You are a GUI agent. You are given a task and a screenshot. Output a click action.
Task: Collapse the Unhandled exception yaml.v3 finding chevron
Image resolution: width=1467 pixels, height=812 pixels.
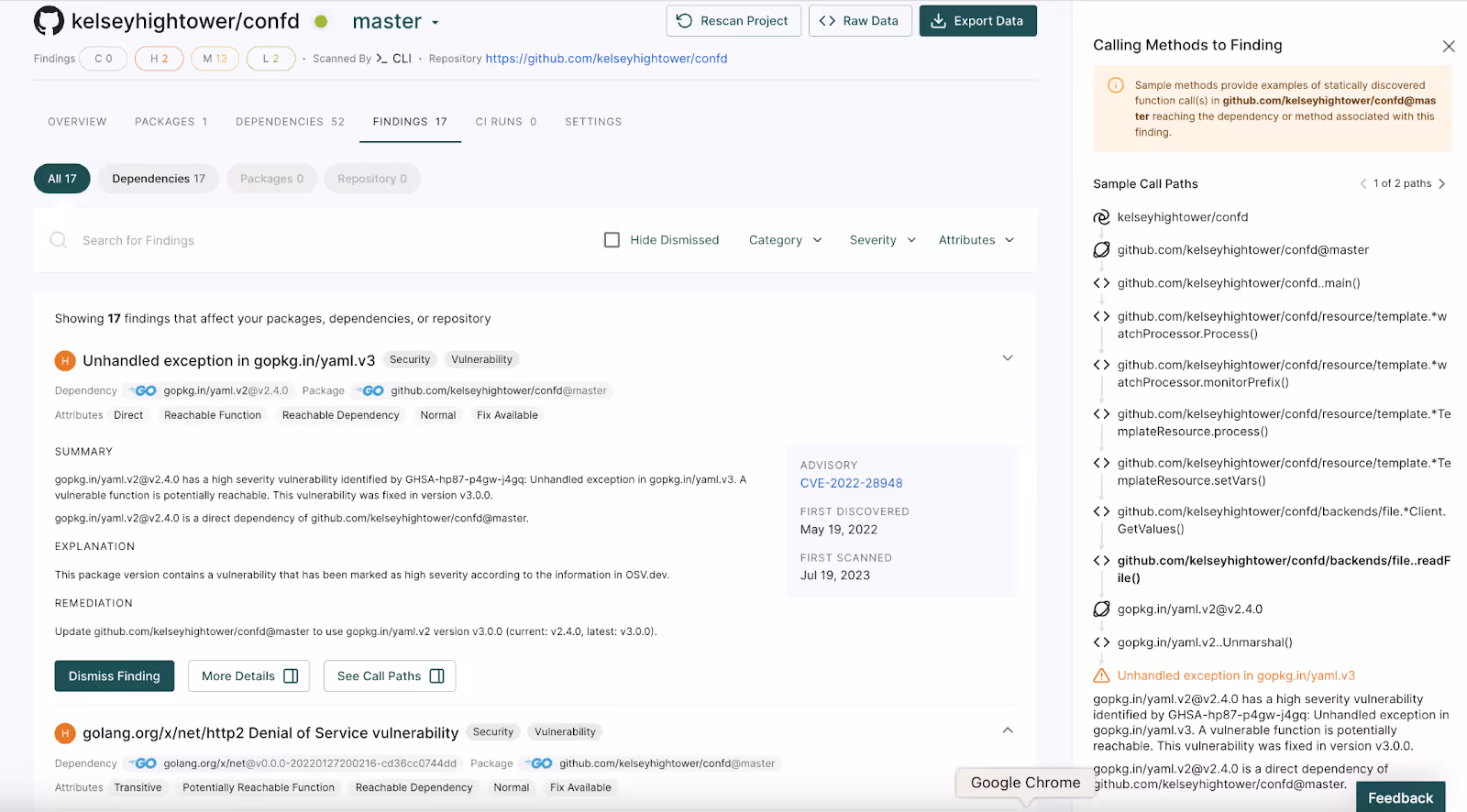(x=1008, y=358)
